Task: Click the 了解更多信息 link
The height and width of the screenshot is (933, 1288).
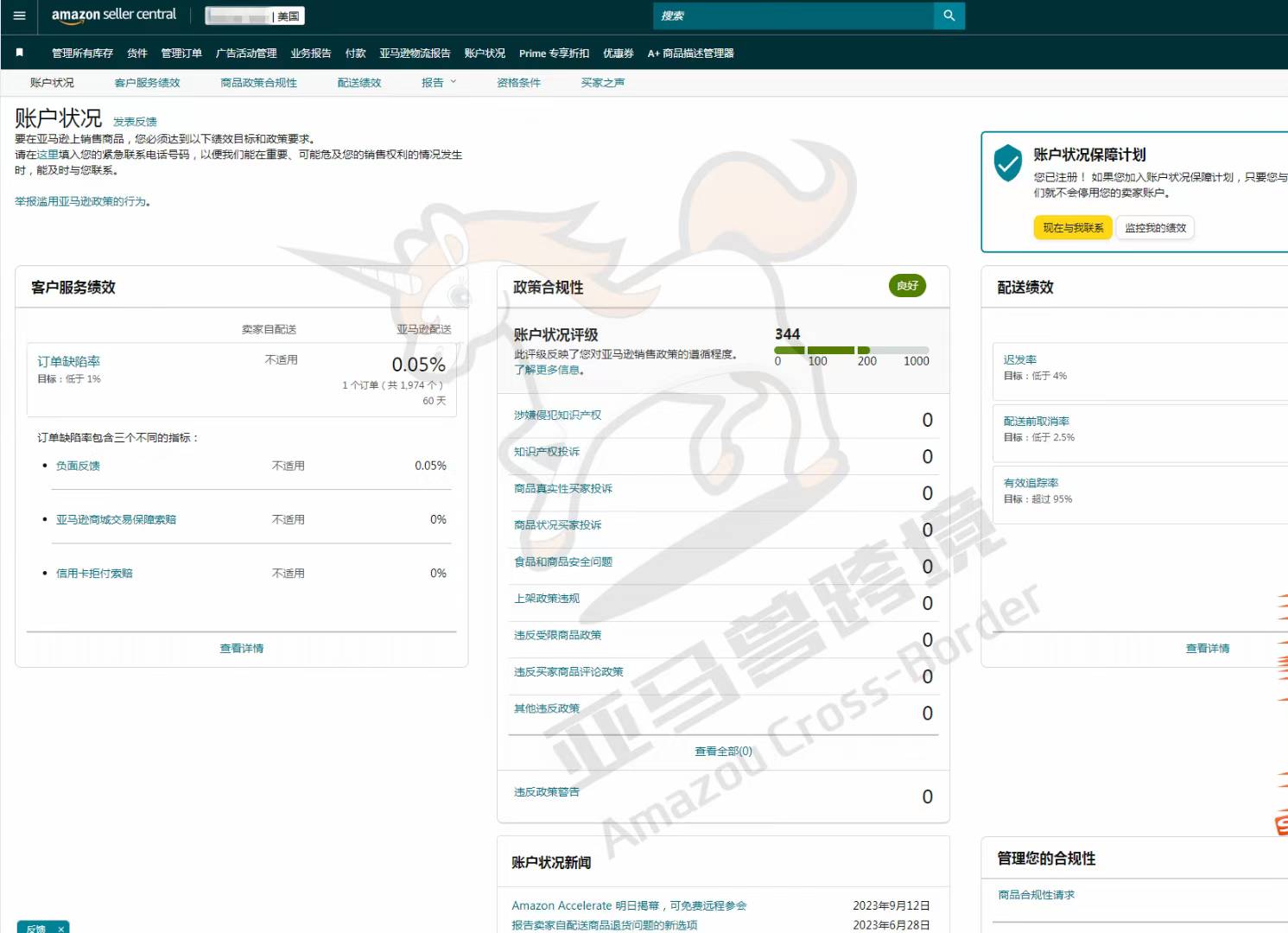Action: coord(549,370)
